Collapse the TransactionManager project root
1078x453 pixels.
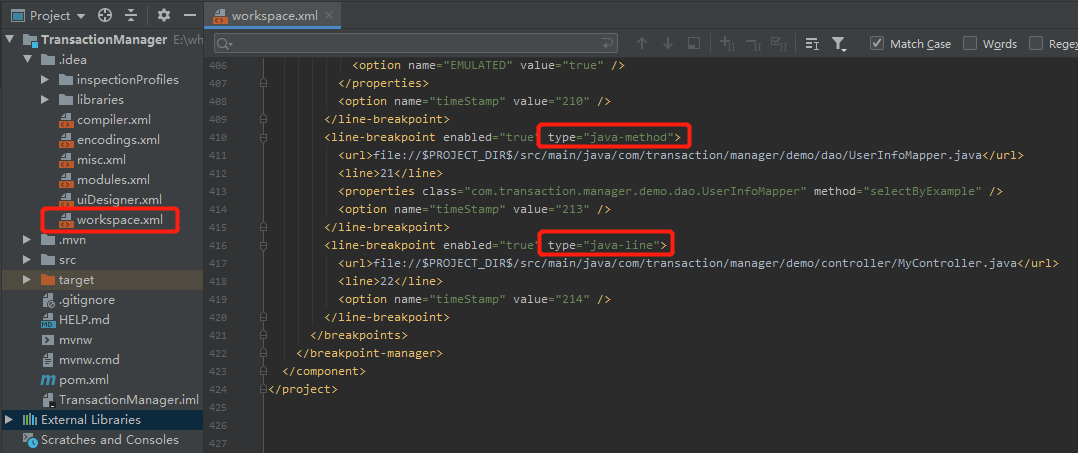pos(8,40)
